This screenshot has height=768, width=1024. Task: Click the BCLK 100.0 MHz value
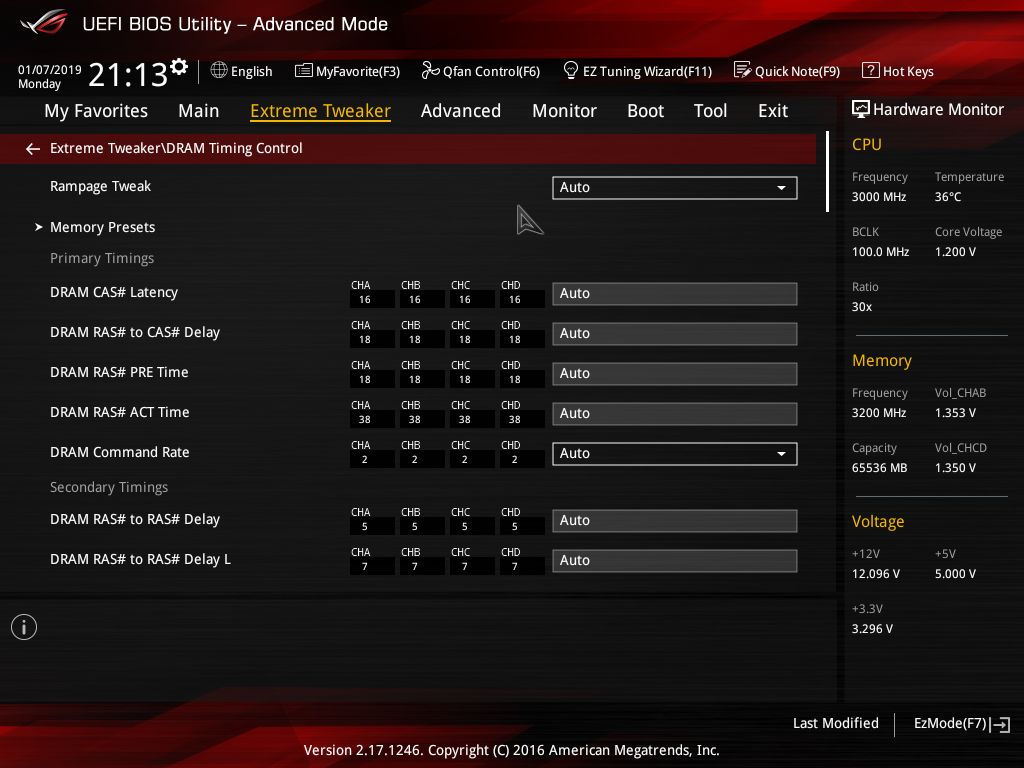click(880, 251)
